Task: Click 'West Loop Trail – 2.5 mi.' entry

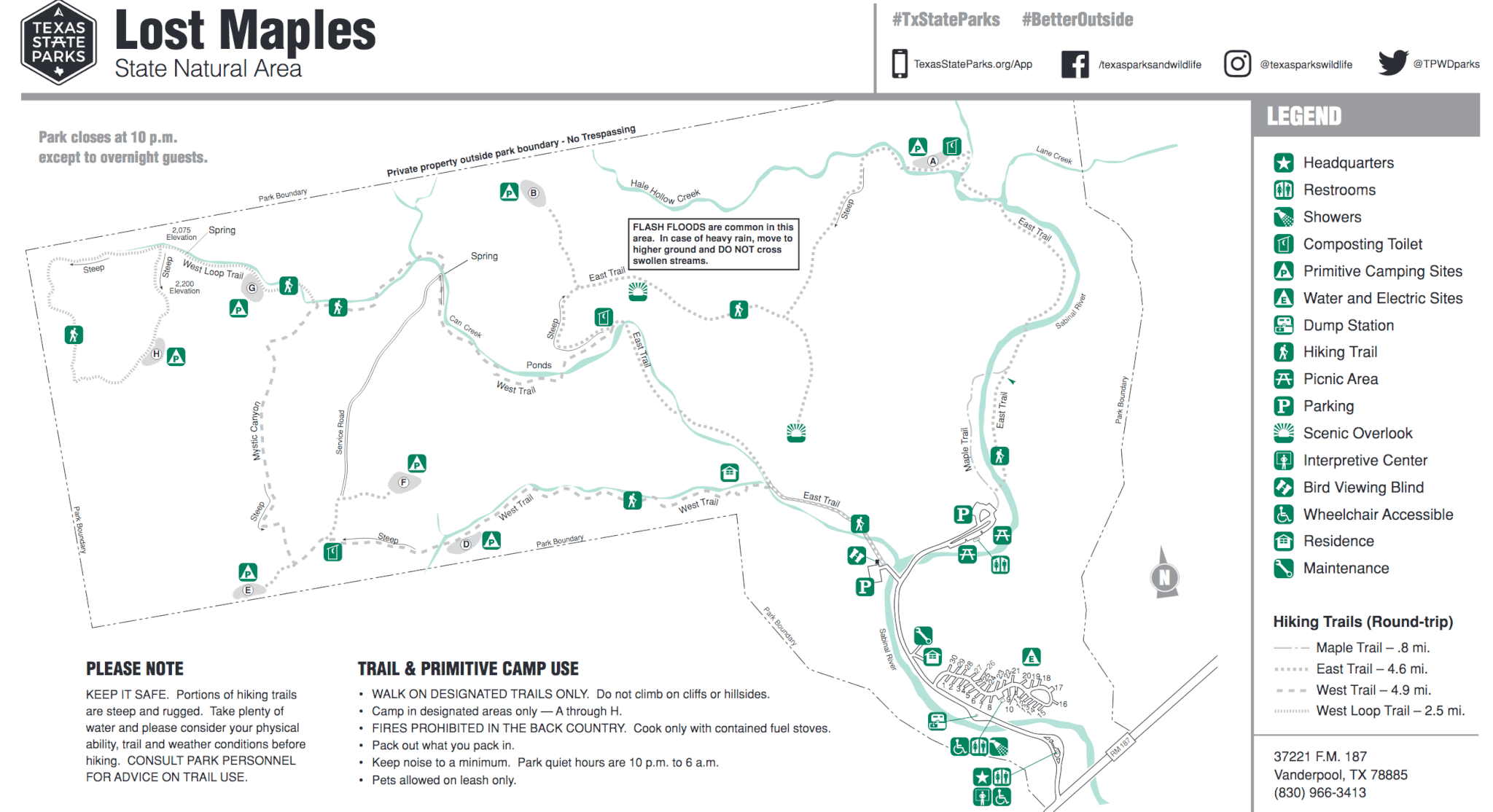Action: pyautogui.click(x=1390, y=711)
